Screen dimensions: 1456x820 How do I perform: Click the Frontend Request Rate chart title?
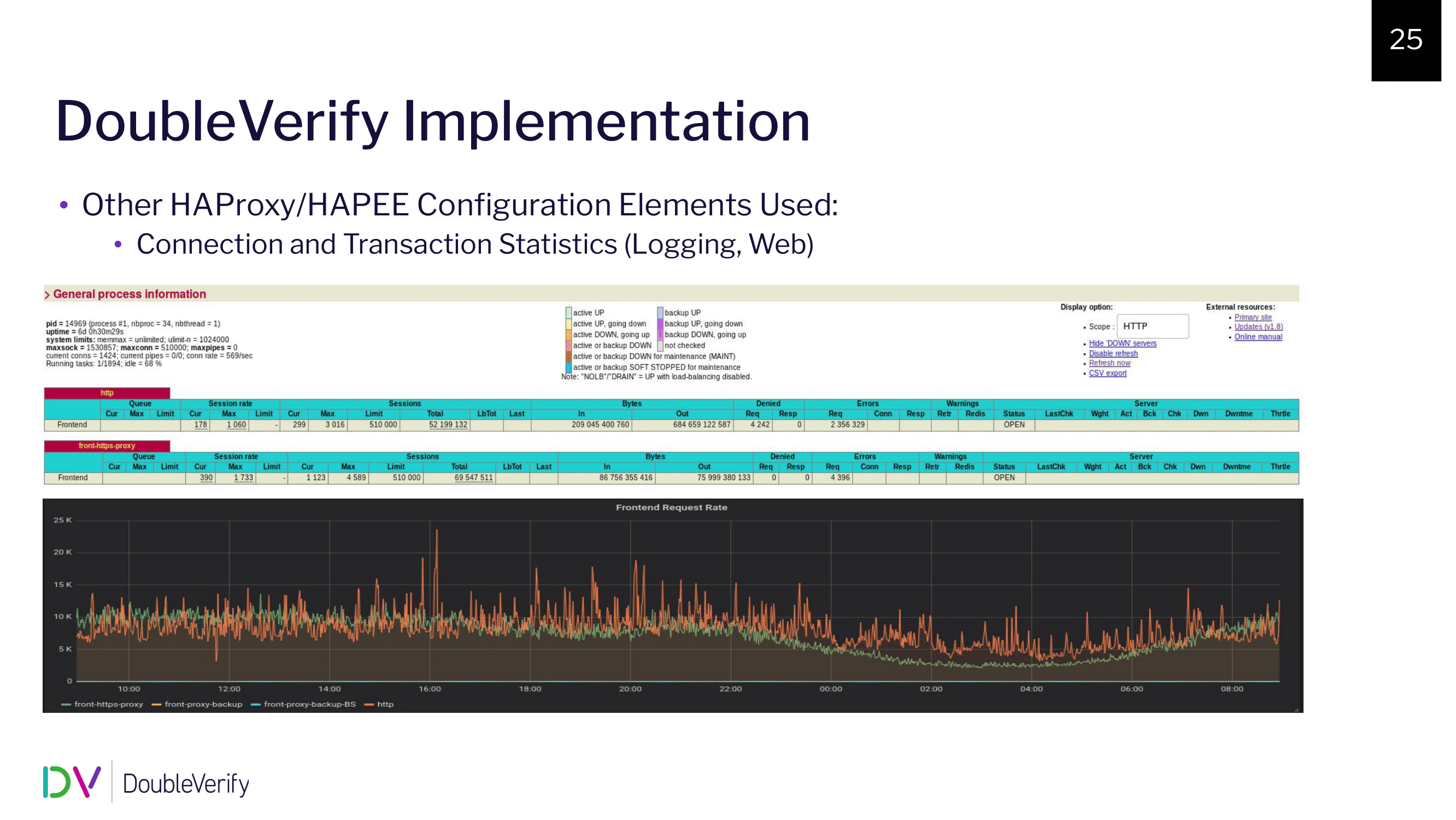[672, 508]
